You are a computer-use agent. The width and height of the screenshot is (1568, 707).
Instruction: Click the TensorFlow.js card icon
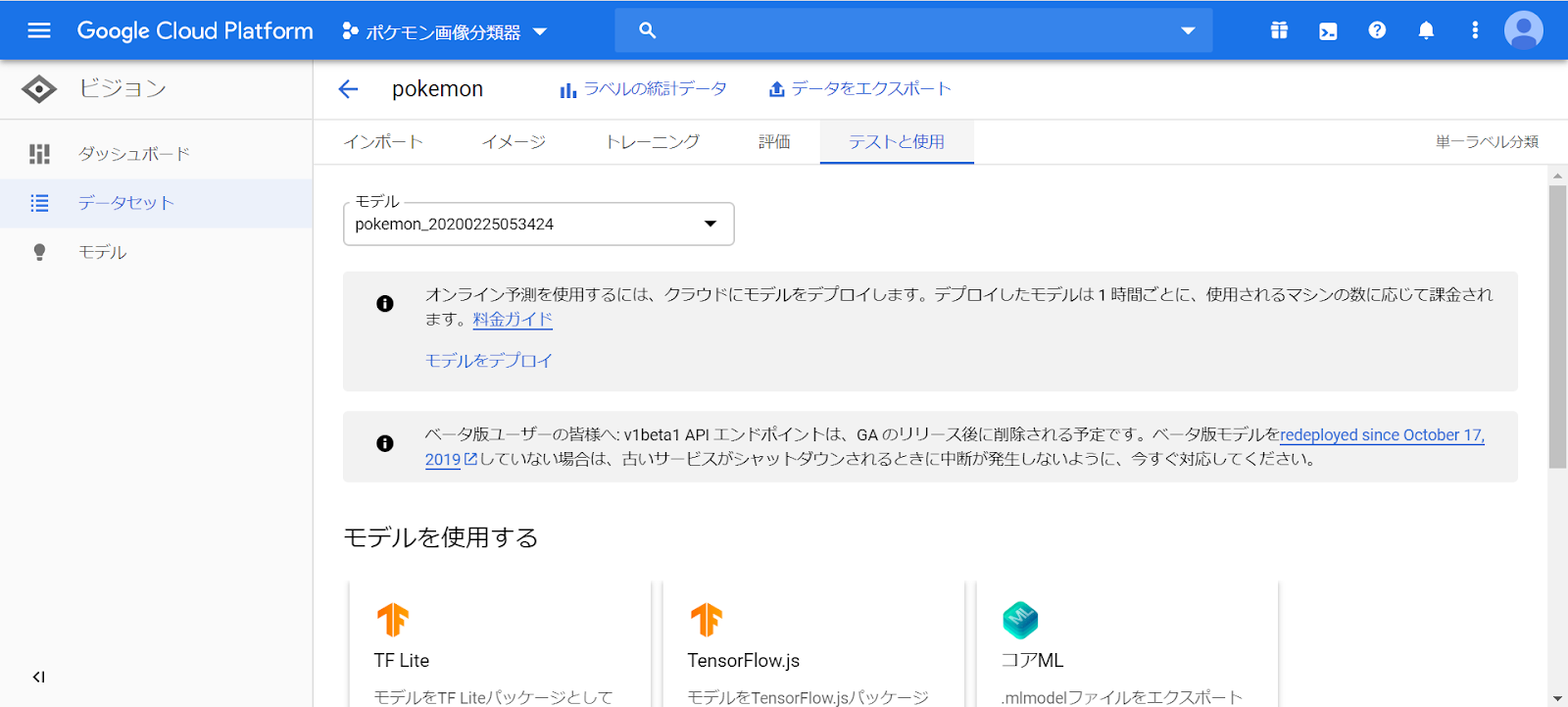click(707, 620)
